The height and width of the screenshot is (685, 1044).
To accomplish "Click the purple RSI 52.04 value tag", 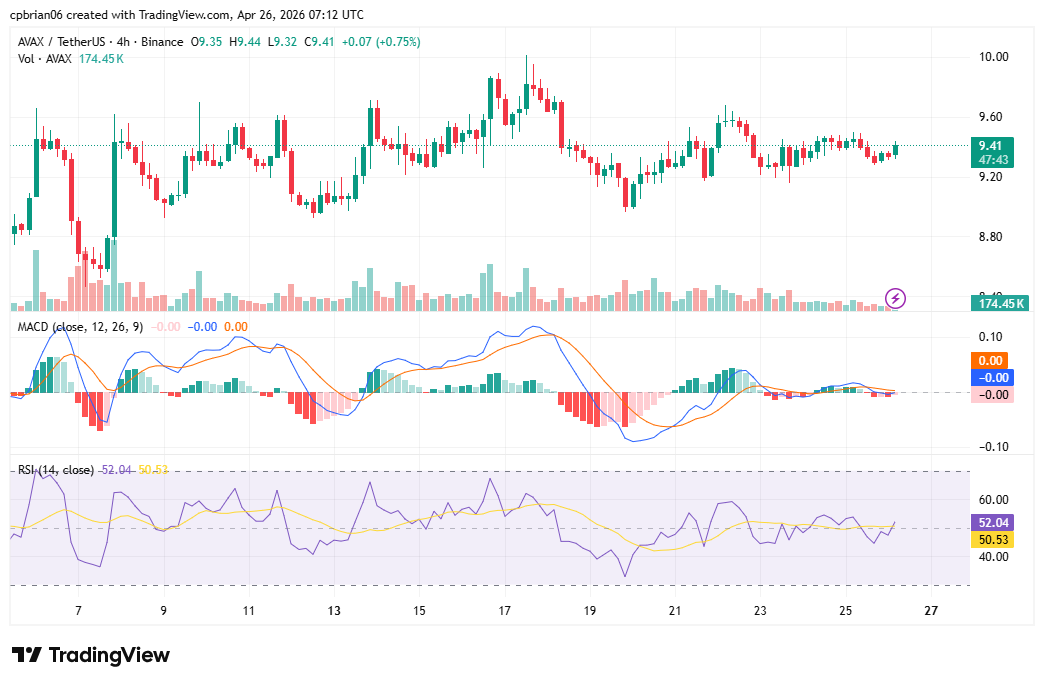I will coord(991,522).
